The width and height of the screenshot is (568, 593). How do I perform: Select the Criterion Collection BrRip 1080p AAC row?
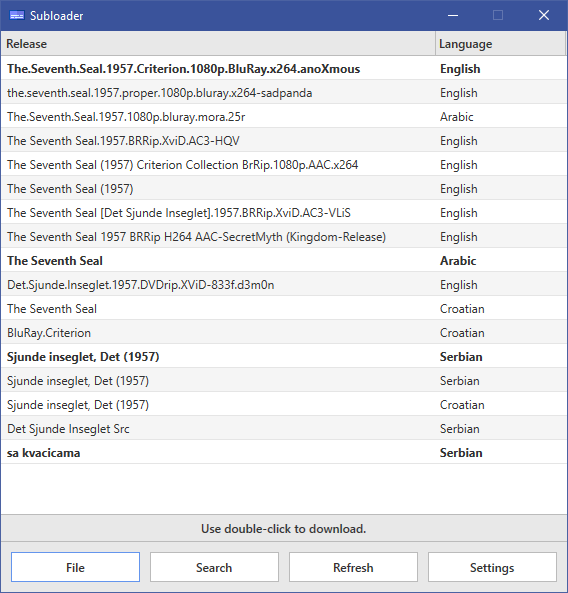tap(284, 165)
